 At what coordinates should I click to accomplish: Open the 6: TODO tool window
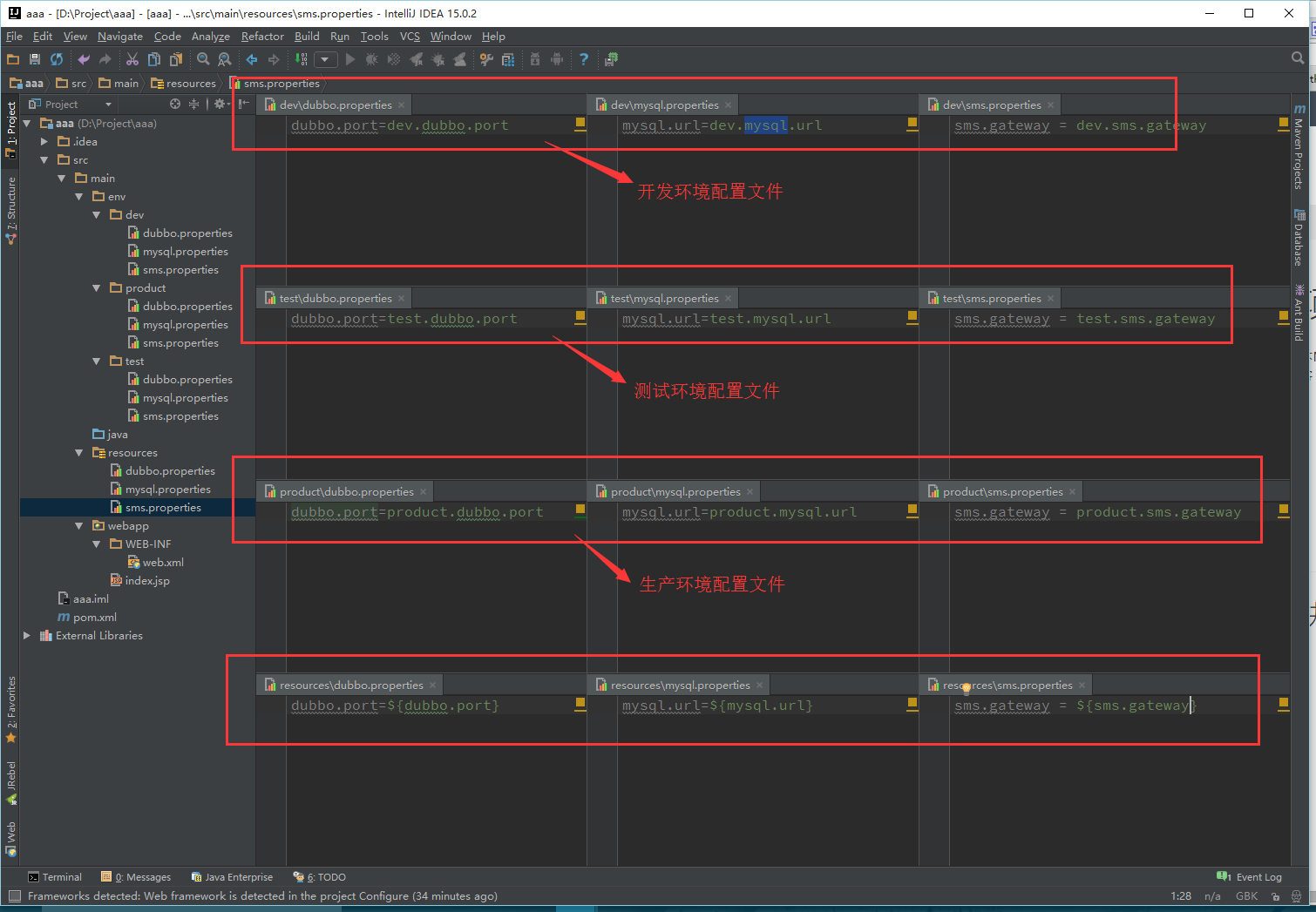click(320, 877)
